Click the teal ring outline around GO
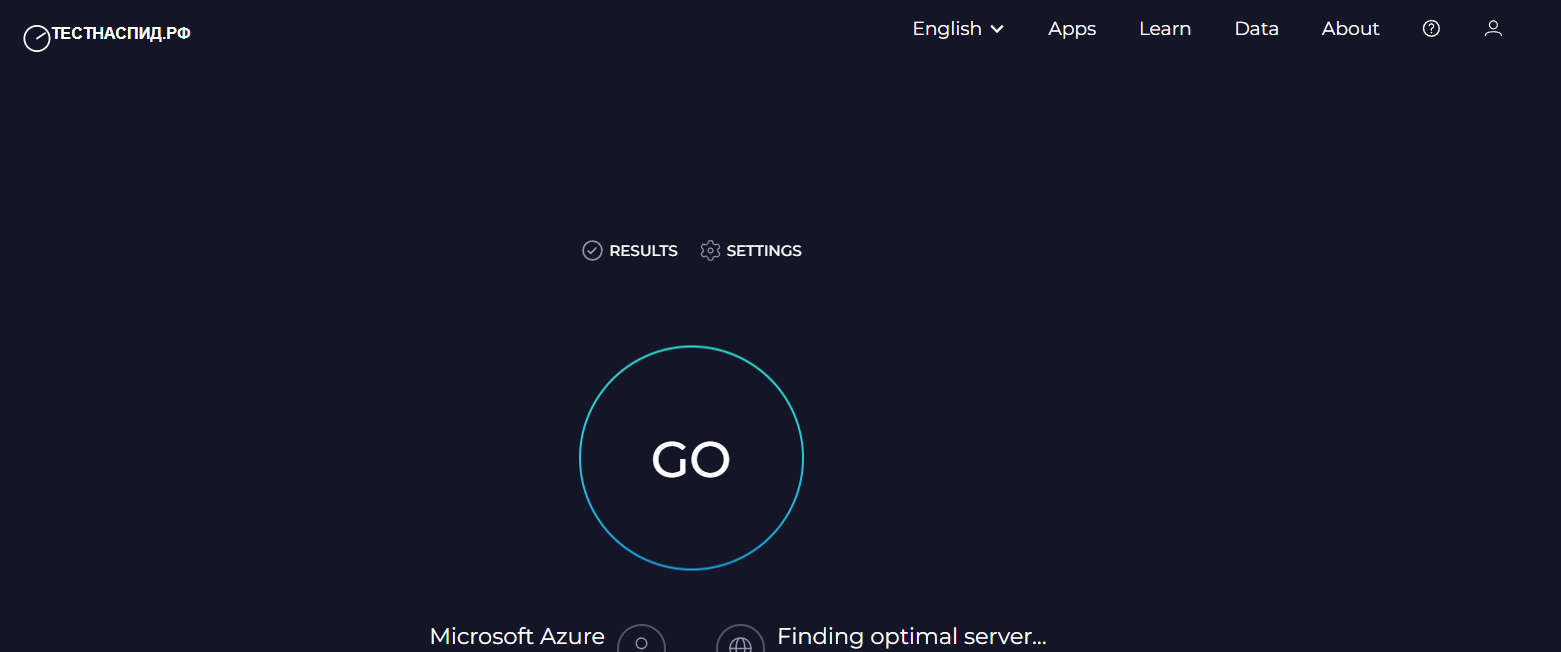This screenshot has width=1561, height=652. click(x=691, y=347)
